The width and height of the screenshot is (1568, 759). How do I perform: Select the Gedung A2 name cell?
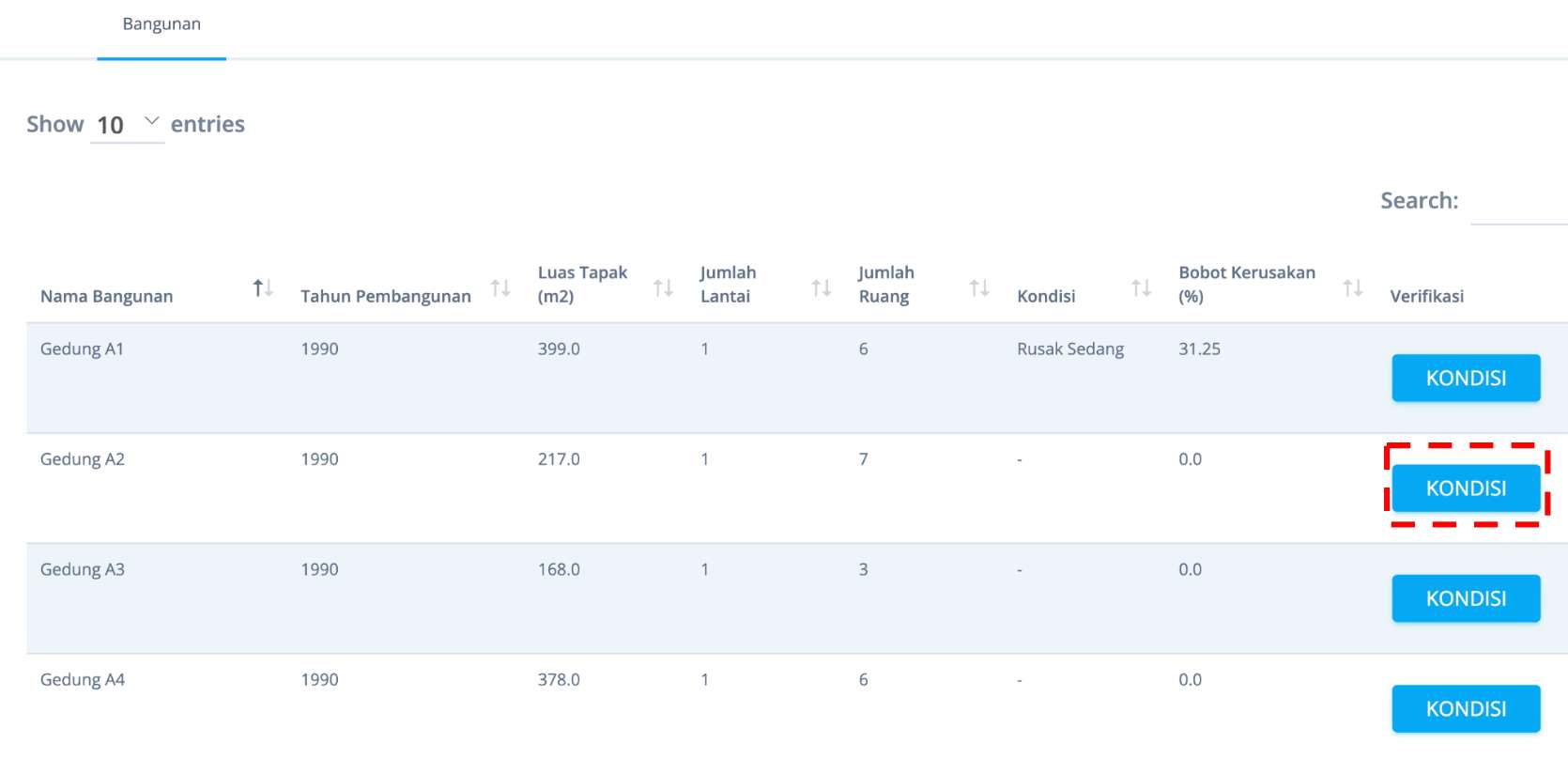pyautogui.click(x=83, y=459)
